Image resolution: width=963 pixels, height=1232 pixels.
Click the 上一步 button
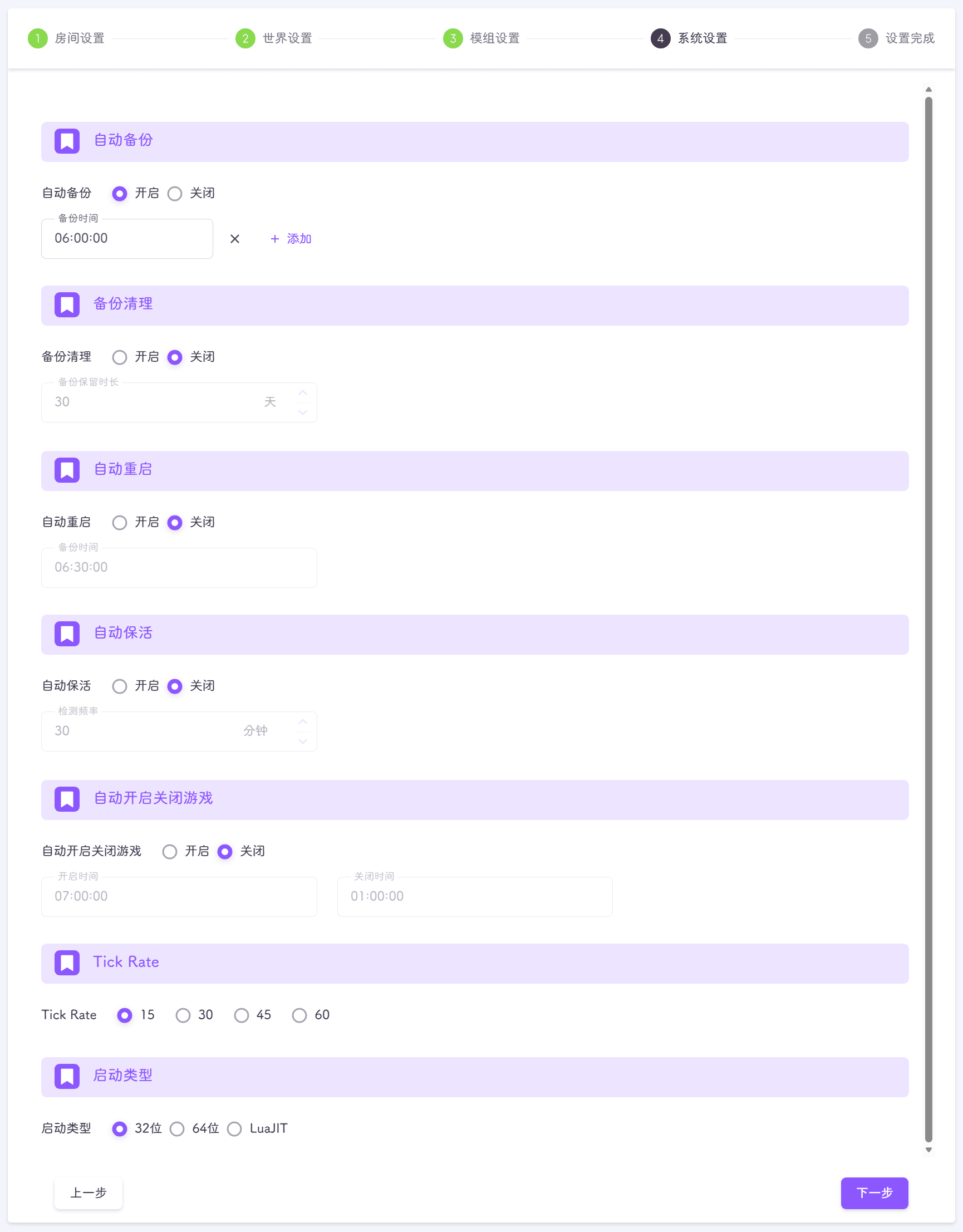(88, 1193)
